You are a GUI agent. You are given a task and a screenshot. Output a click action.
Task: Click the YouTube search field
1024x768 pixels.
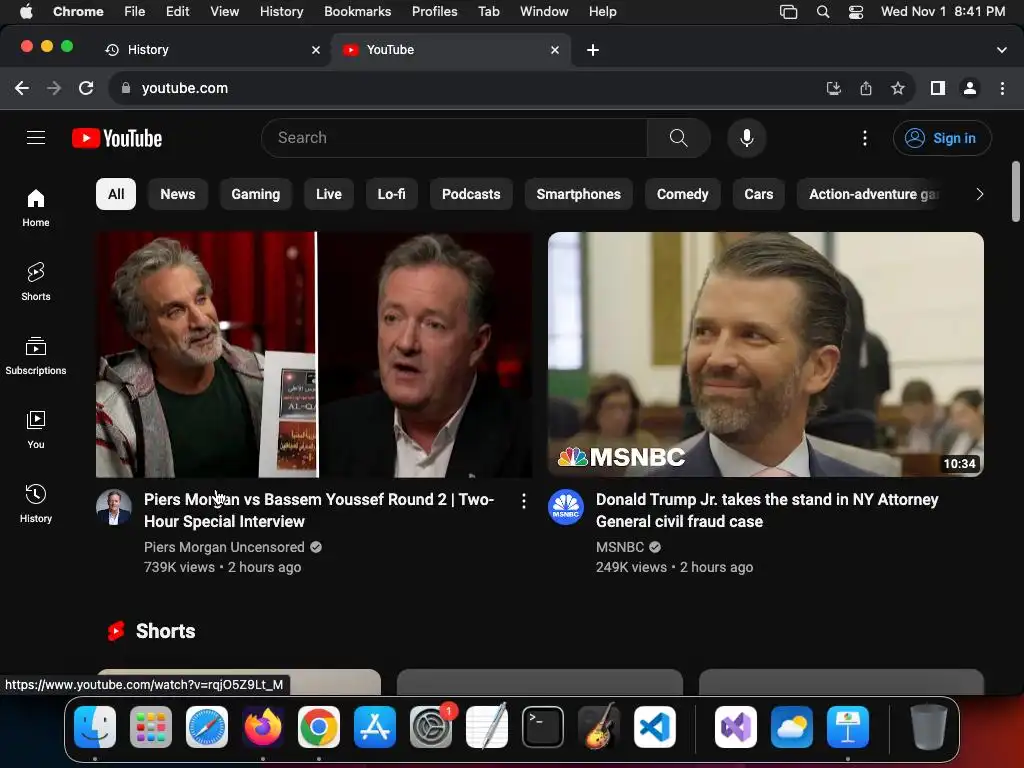point(455,138)
